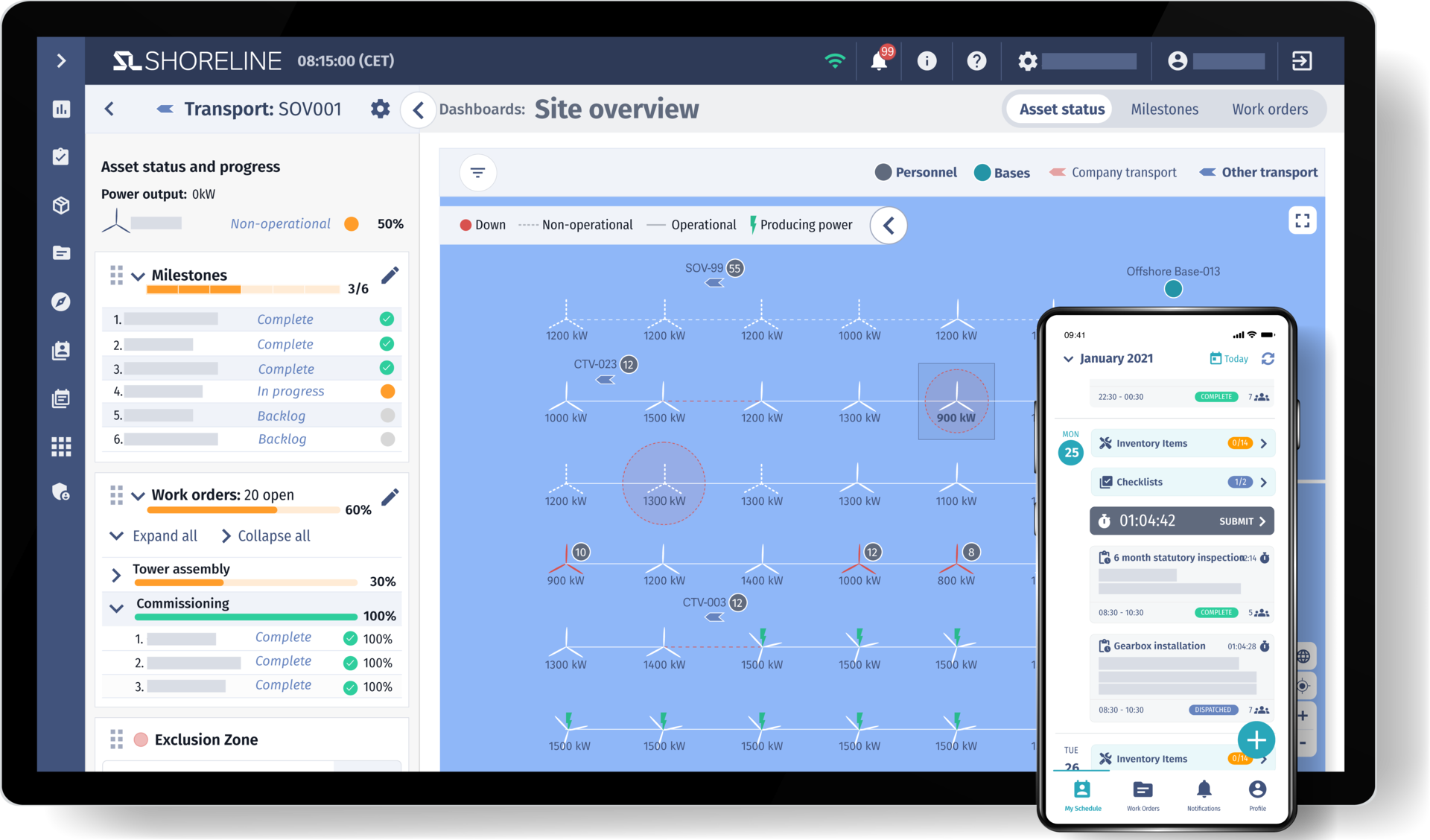Switch to the Milestones tab

[x=1164, y=109]
